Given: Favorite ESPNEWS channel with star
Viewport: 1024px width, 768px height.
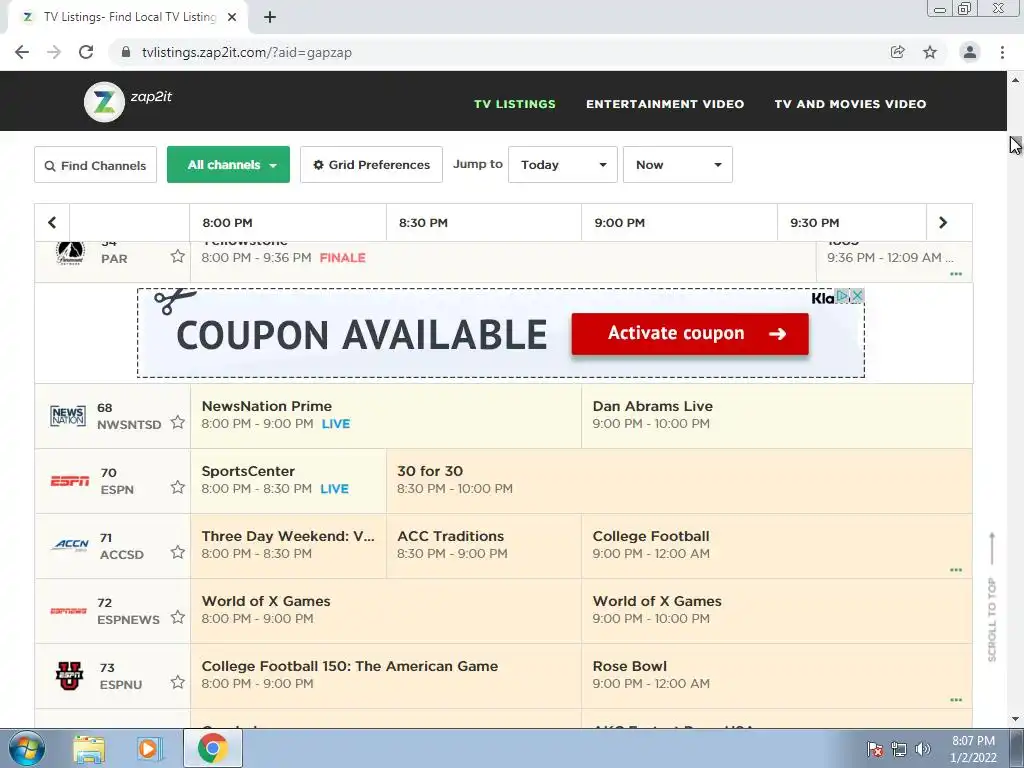Looking at the screenshot, I should pos(178,617).
